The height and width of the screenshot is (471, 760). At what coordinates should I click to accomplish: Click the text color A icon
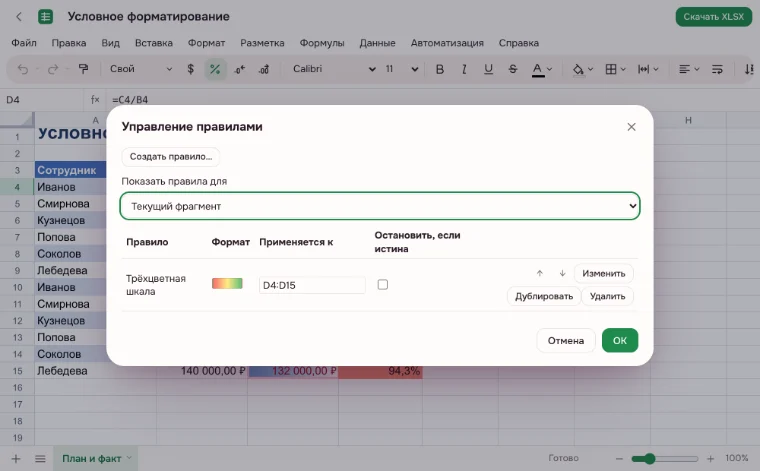coord(538,70)
